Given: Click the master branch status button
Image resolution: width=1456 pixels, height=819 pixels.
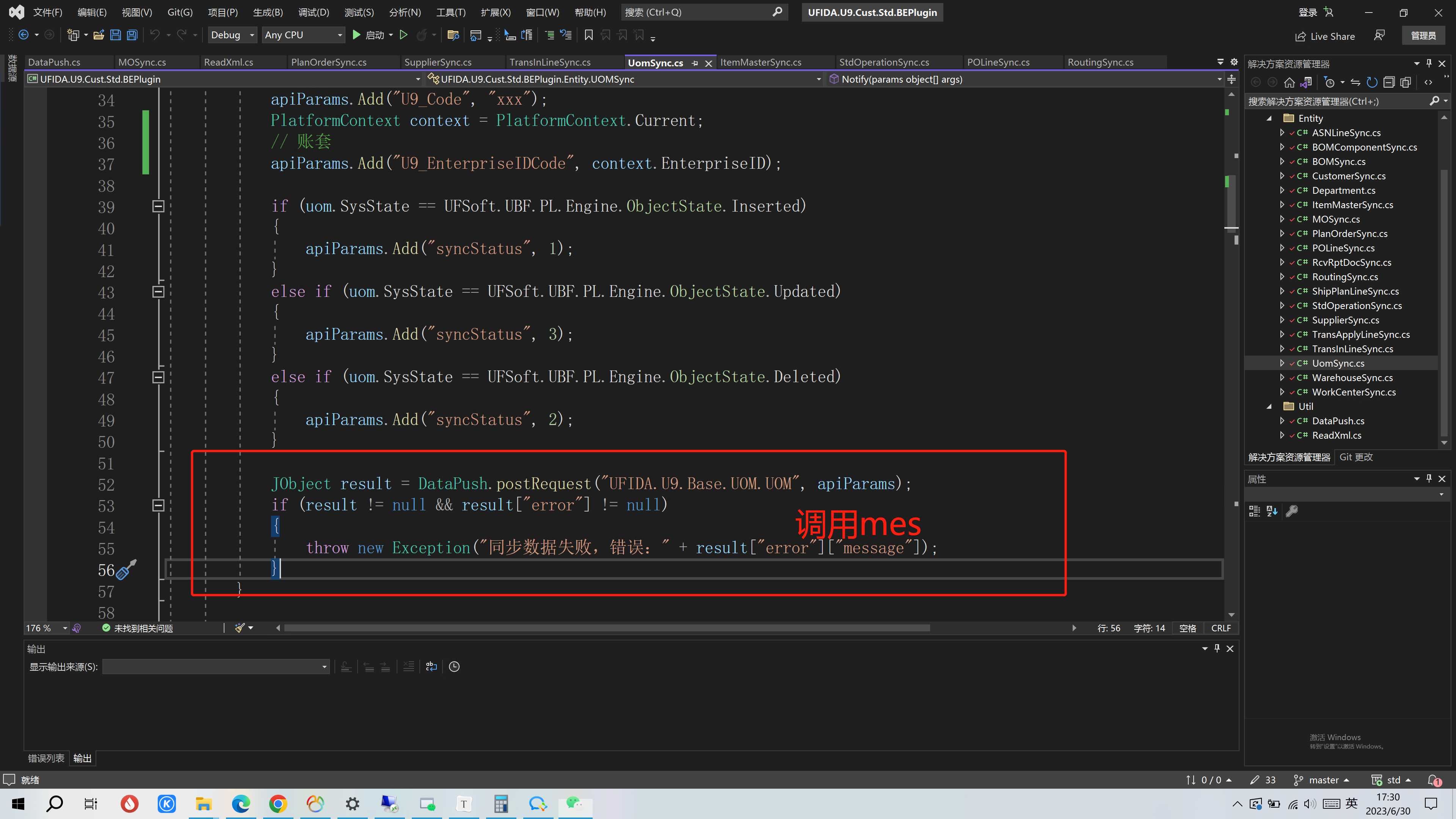Looking at the screenshot, I should click(1323, 780).
